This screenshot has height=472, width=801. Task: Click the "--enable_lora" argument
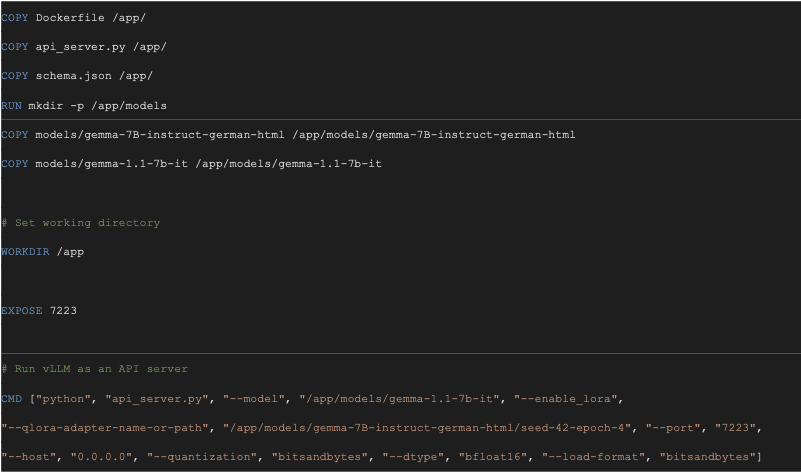tap(567, 399)
